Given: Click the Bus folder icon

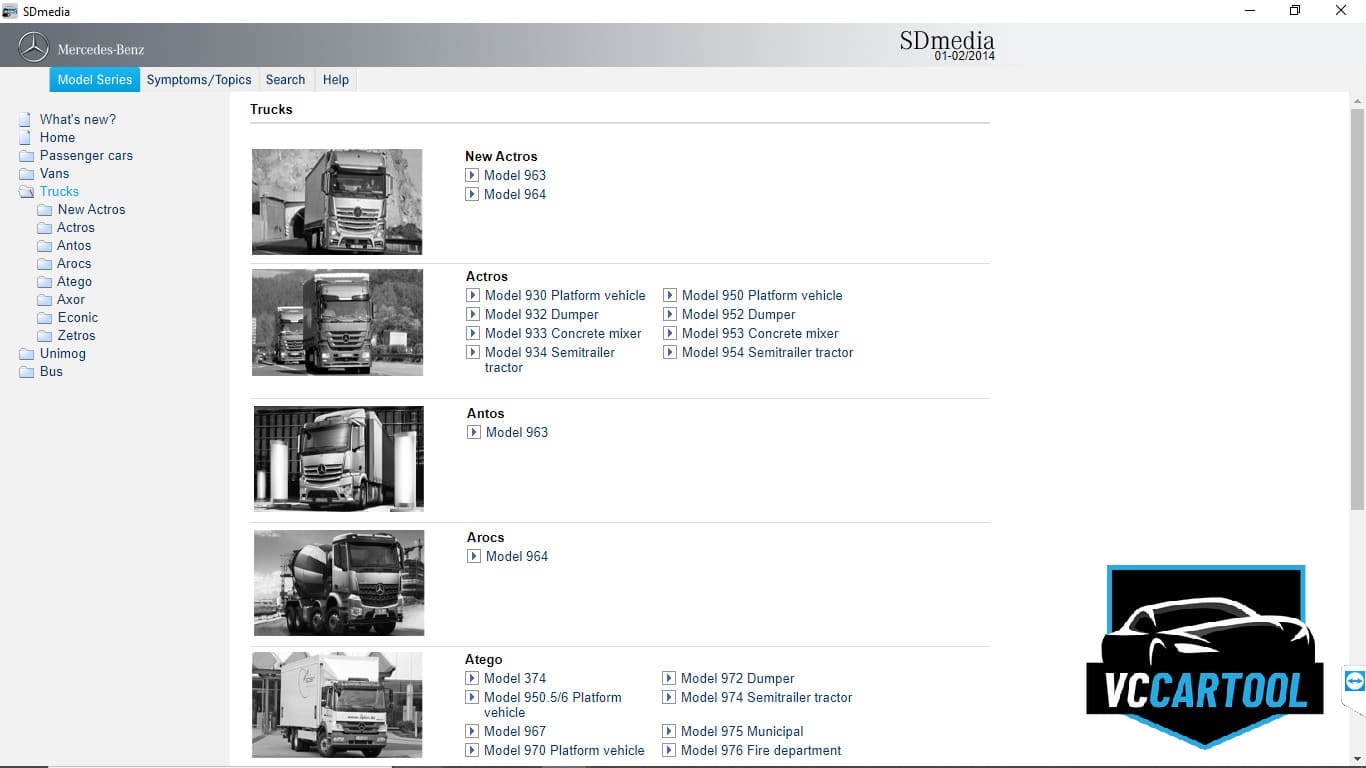Looking at the screenshot, I should (26, 371).
